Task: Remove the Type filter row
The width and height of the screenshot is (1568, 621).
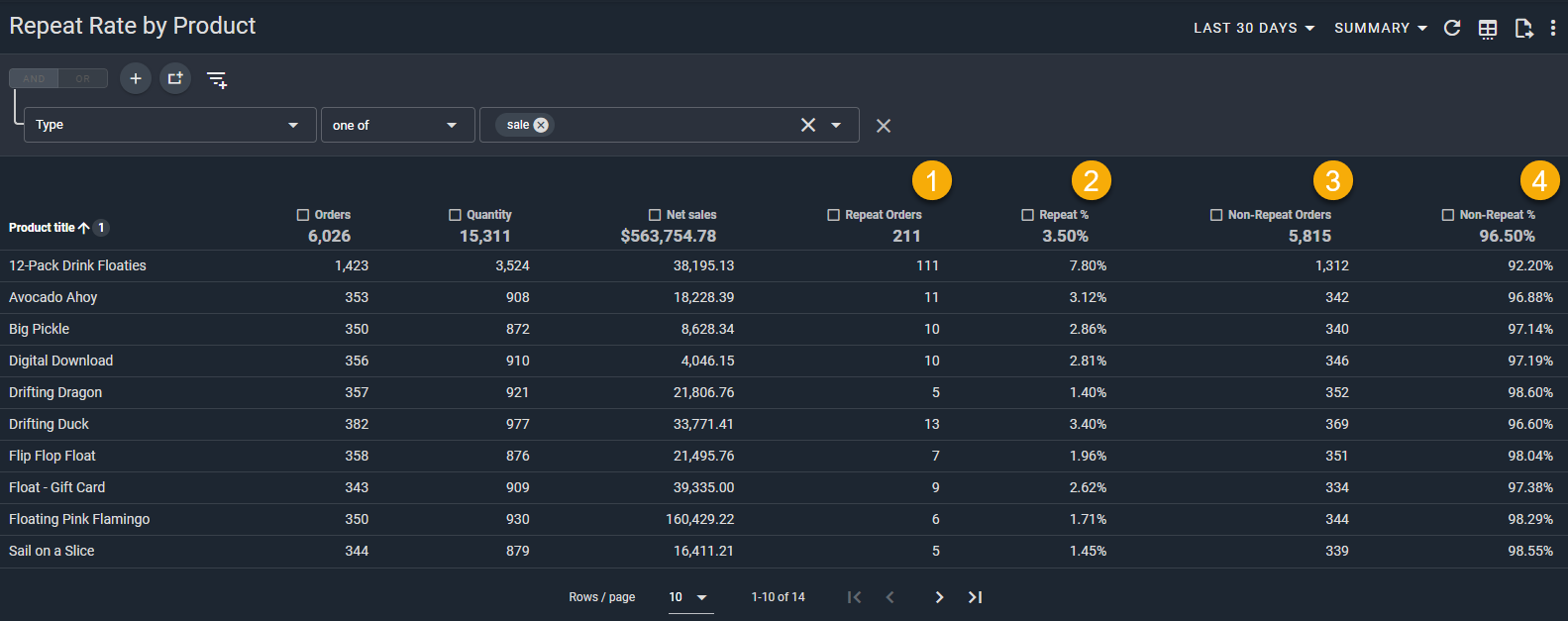Action: click(884, 126)
